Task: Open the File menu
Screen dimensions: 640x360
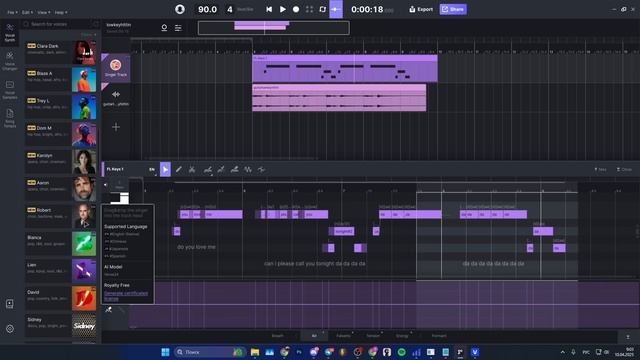Action: (12, 12)
